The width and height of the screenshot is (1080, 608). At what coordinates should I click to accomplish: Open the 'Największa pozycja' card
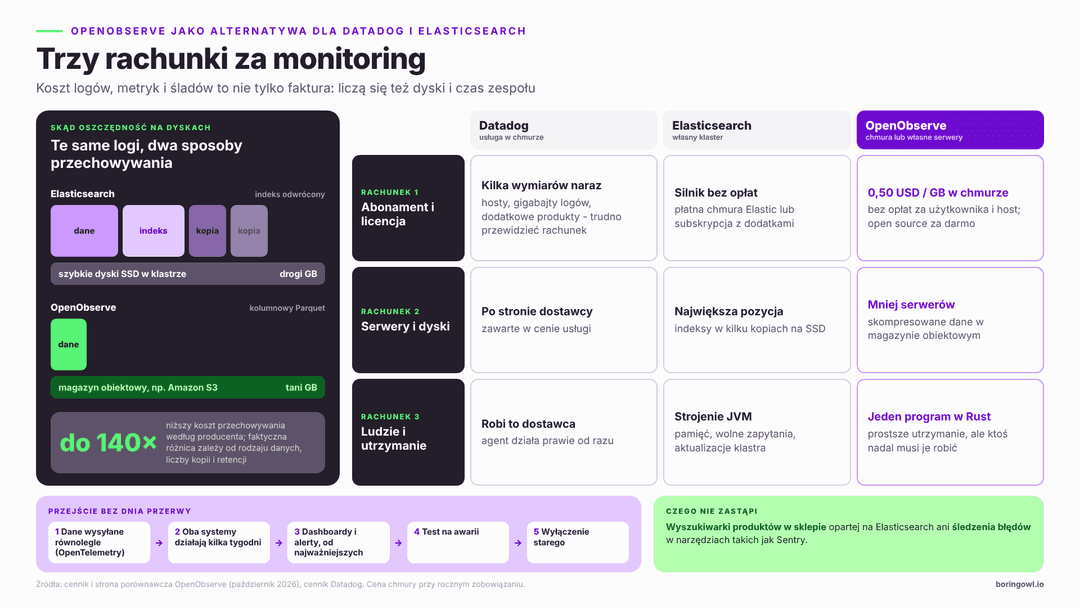[757, 320]
